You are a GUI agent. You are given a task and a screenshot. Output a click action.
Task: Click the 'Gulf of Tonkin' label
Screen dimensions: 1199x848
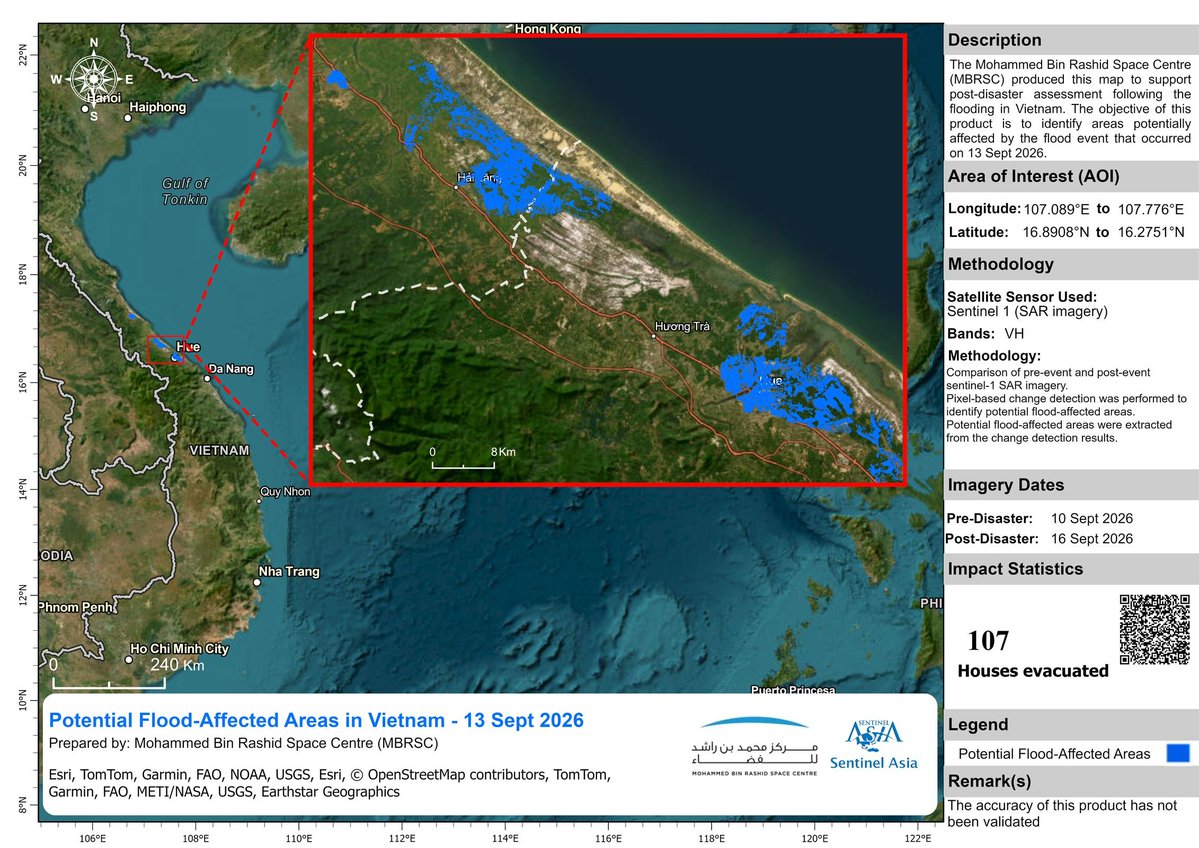[185, 191]
